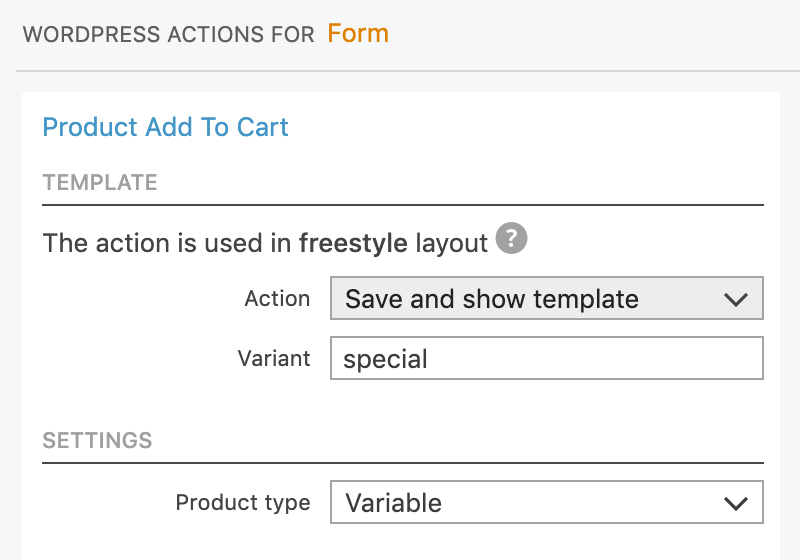Click the chevron arrow in Action dropdown
The image size is (800, 560).
pos(736,299)
